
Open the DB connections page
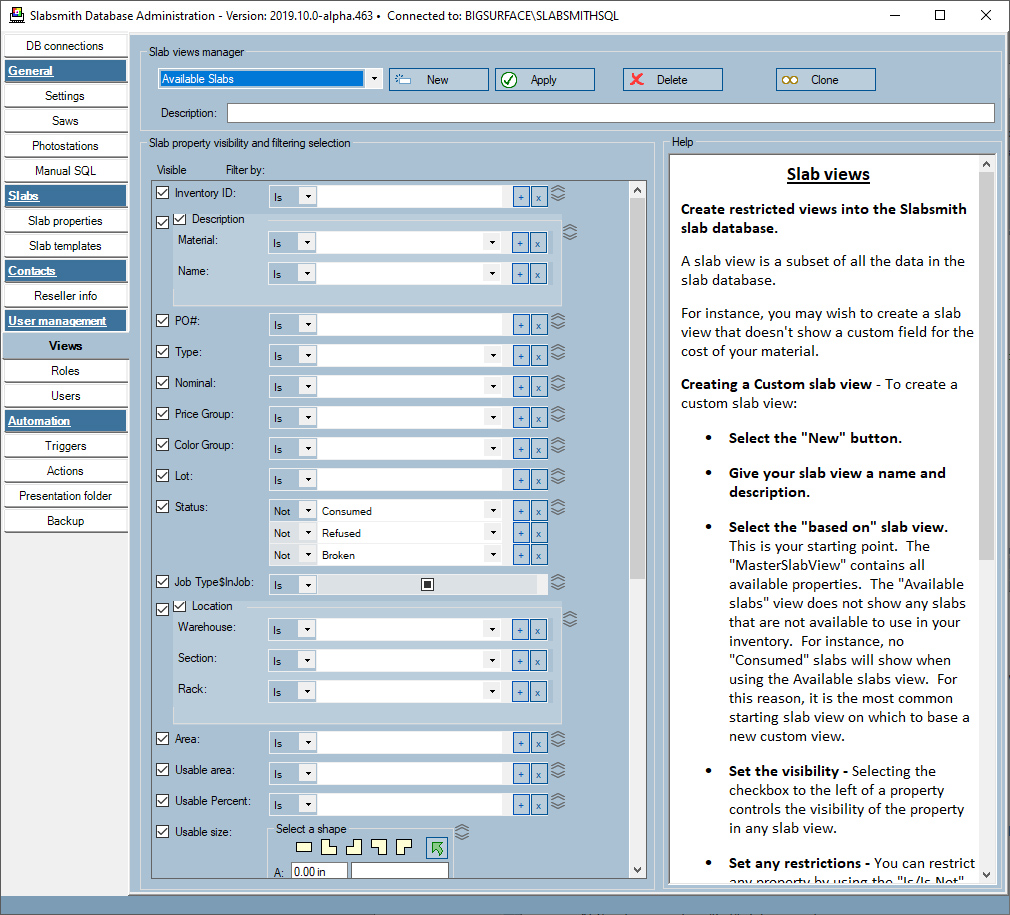pyautogui.click(x=65, y=46)
